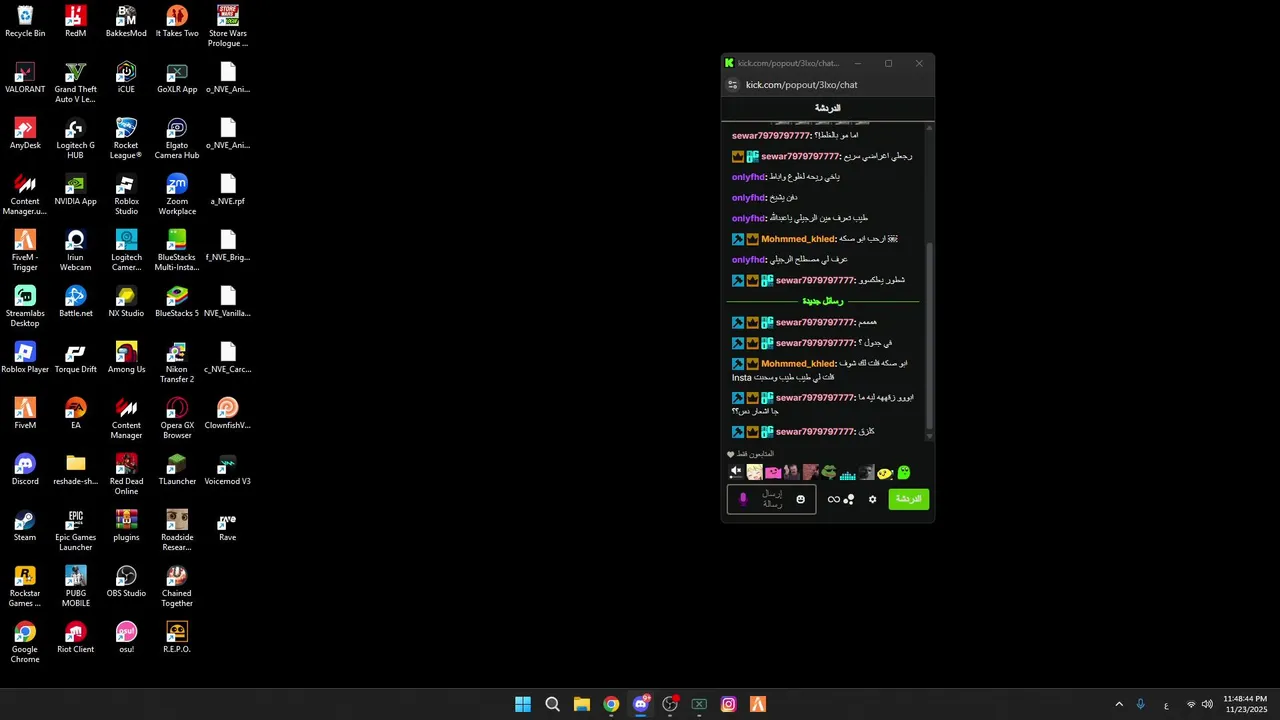1280x720 pixels.
Task: Select the Discord desktop shortcut
Action: point(25,470)
